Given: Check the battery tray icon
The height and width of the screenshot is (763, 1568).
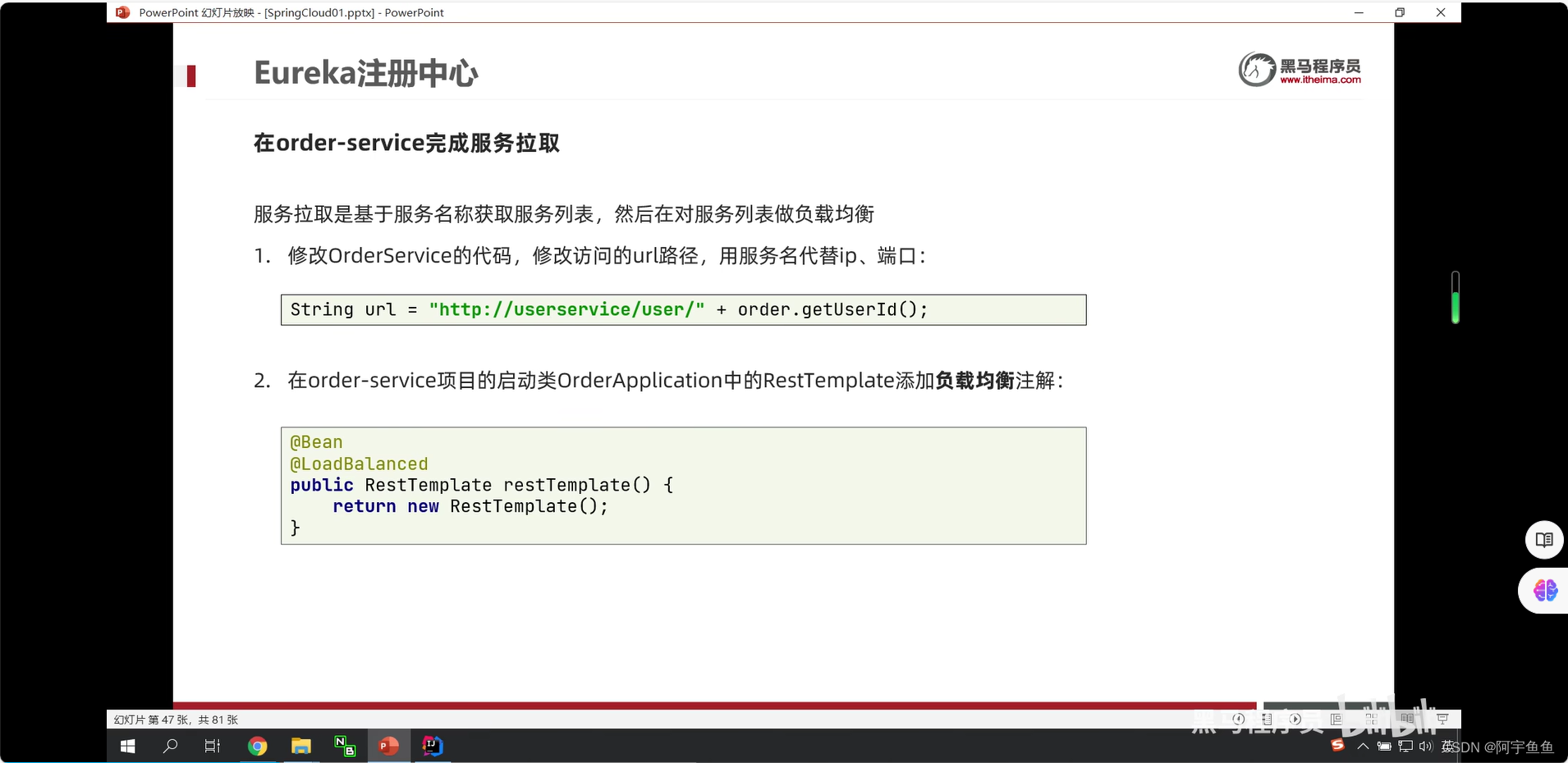Looking at the screenshot, I should pos(1384,746).
